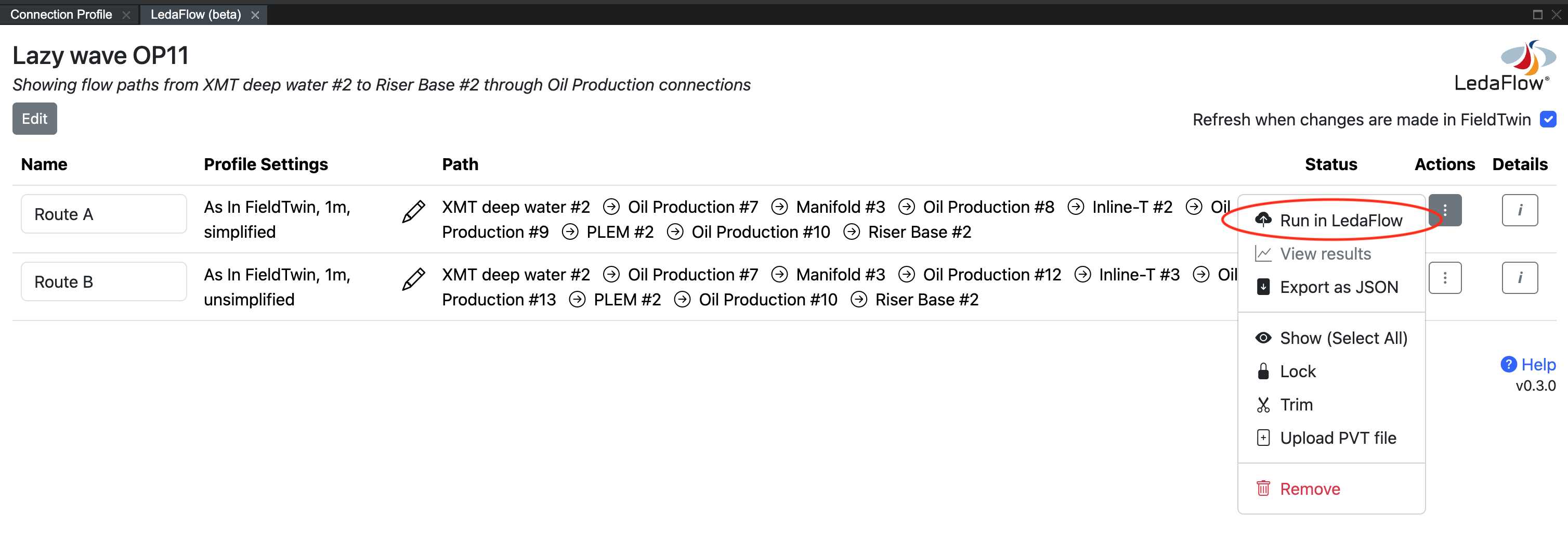This screenshot has height=539, width=1568.
Task: Toggle Show (Select All) visibility
Action: [1331, 338]
